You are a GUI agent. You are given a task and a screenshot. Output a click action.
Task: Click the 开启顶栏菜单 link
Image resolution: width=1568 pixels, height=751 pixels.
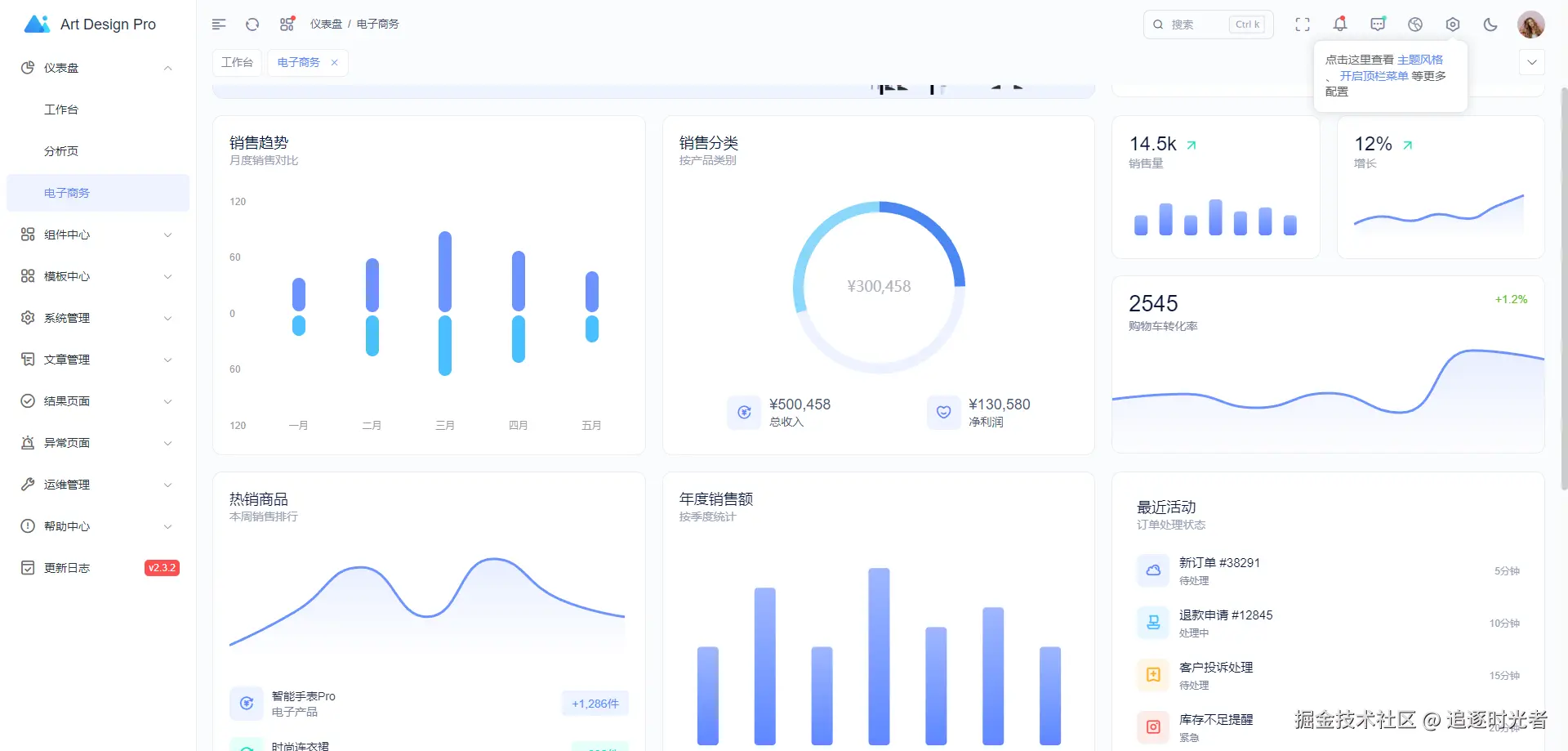1374,76
